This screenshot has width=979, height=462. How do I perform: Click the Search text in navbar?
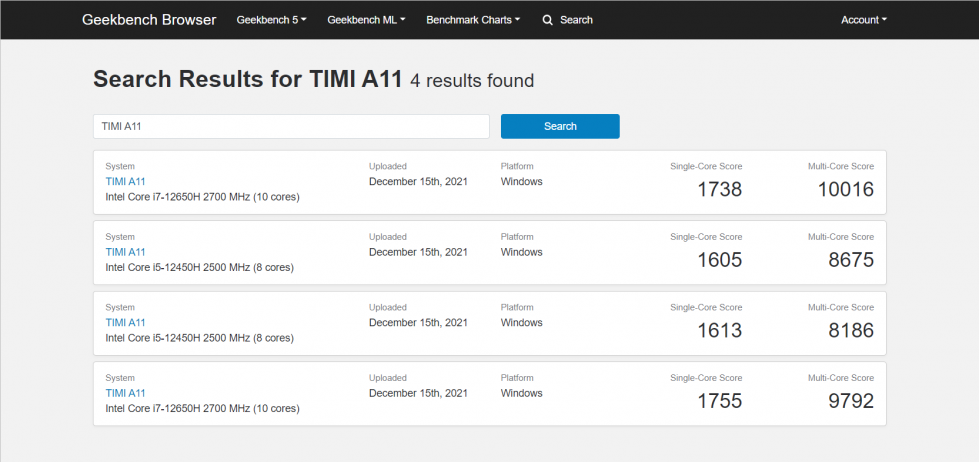576,20
